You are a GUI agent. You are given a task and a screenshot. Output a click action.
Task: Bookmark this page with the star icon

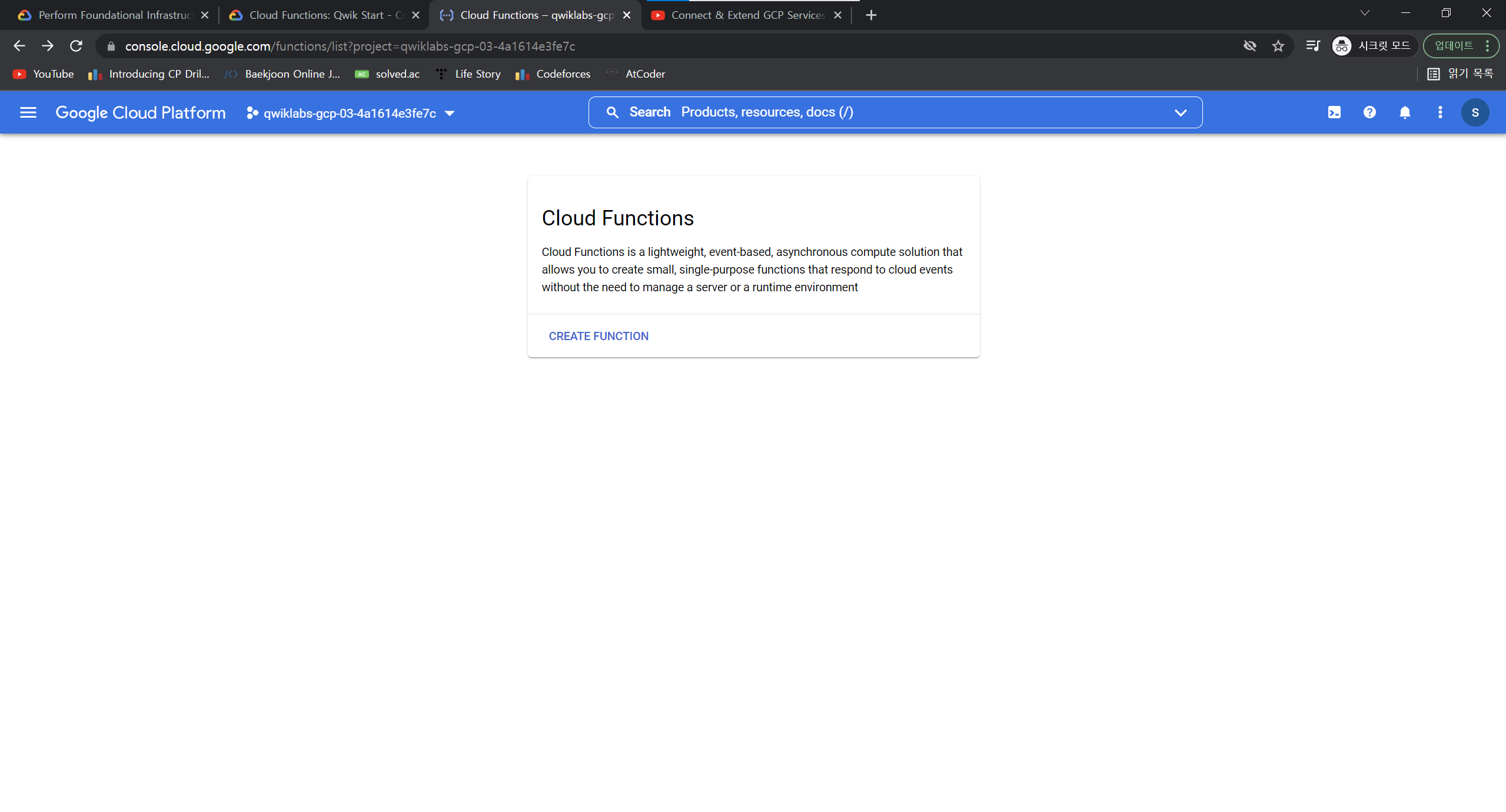click(x=1278, y=46)
